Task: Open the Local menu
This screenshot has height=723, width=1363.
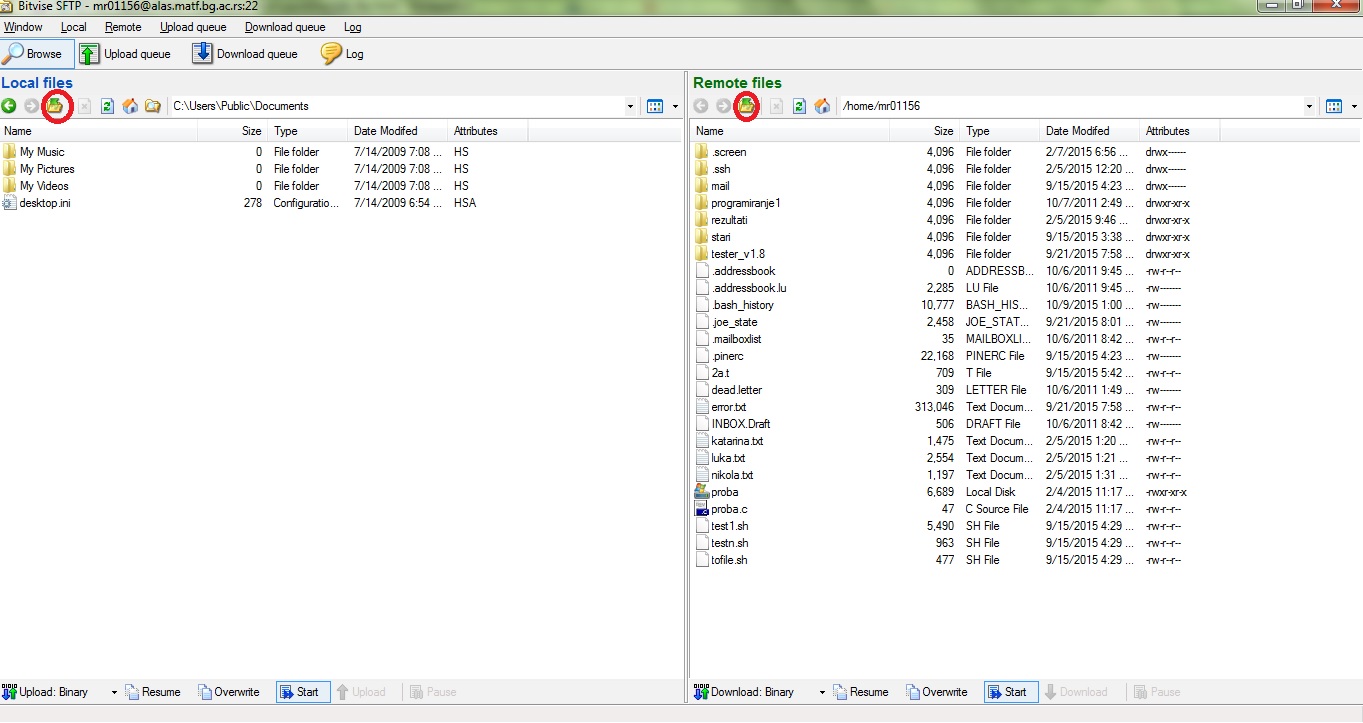Action: pyautogui.click(x=73, y=27)
